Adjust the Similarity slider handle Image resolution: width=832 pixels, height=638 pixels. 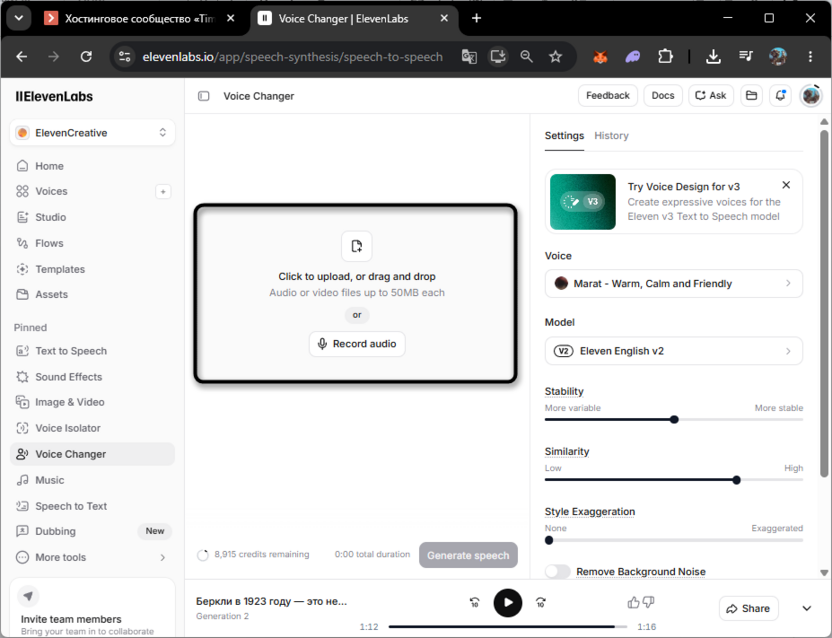point(736,480)
